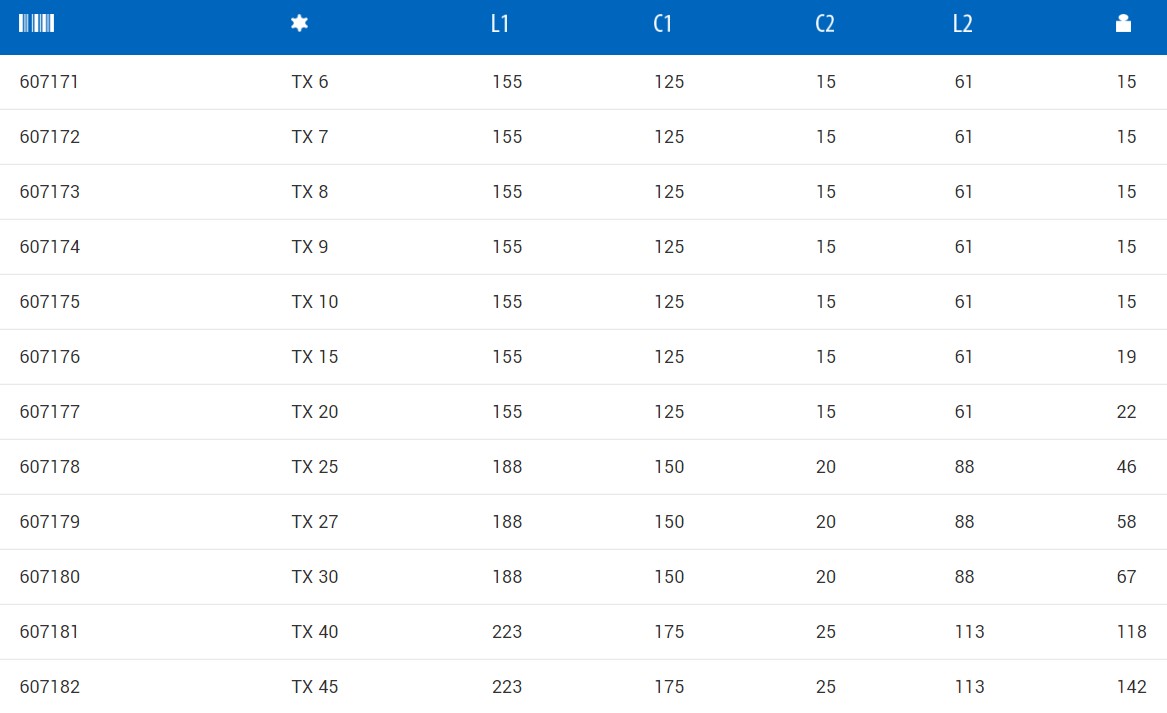The width and height of the screenshot is (1167, 713).
Task: Click the weight icon in the header
Action: point(1123,24)
